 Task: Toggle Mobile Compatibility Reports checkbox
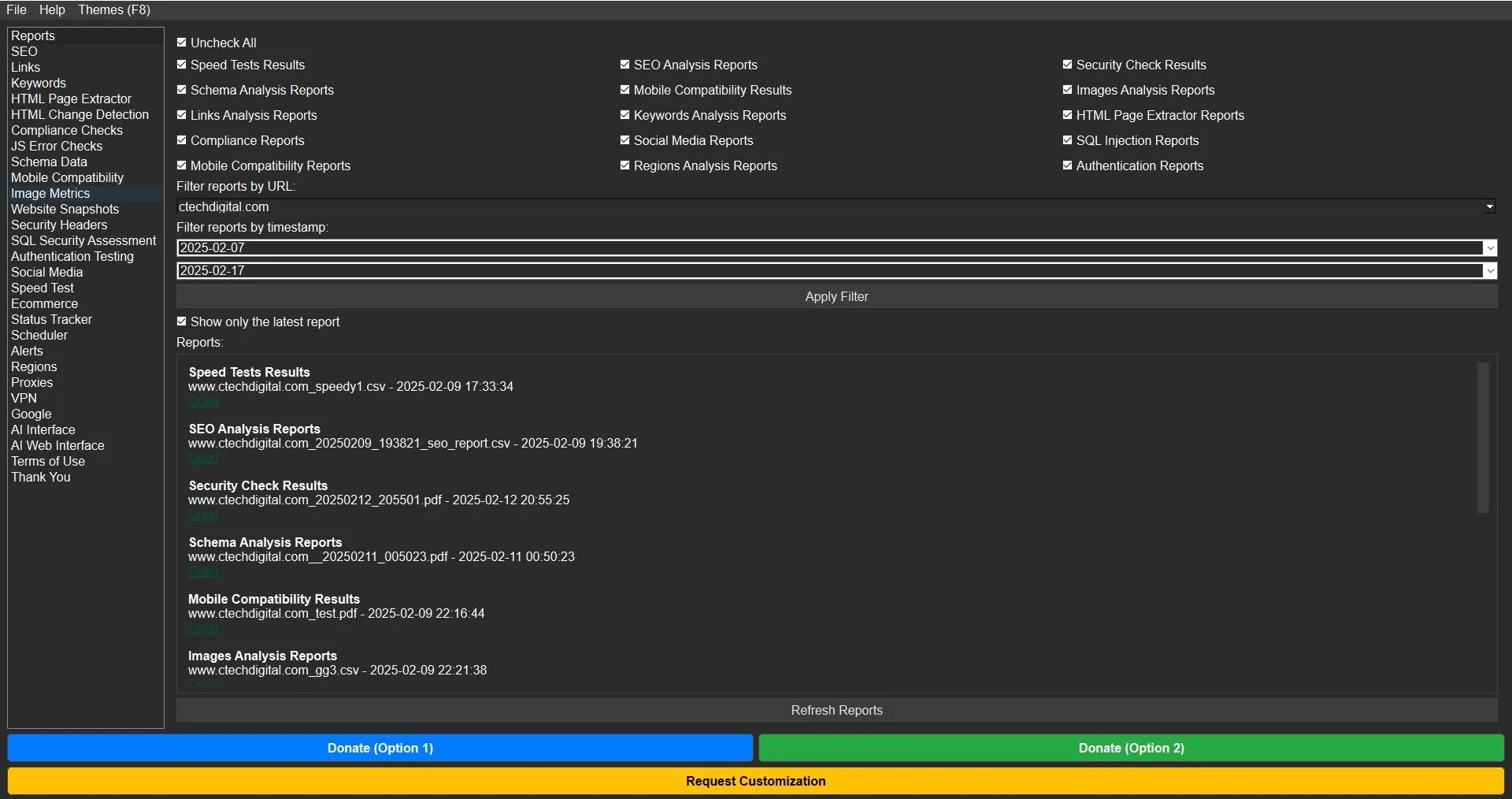182,165
